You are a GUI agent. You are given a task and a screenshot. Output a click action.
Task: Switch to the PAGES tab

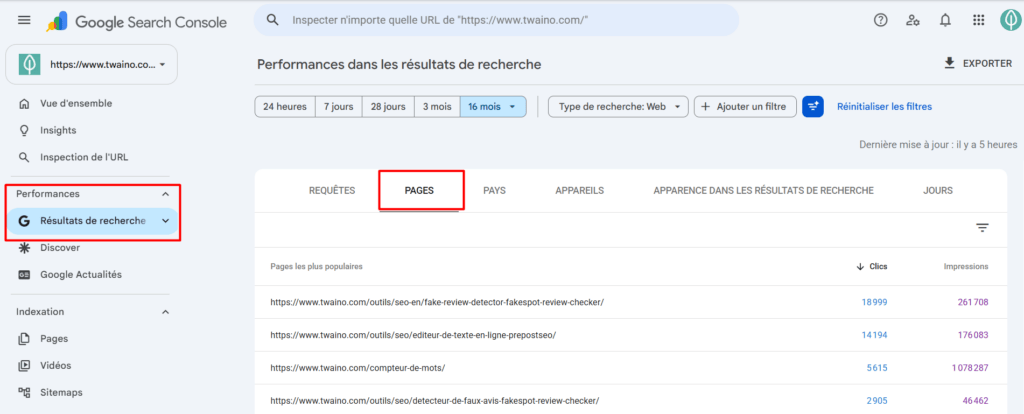(419, 191)
